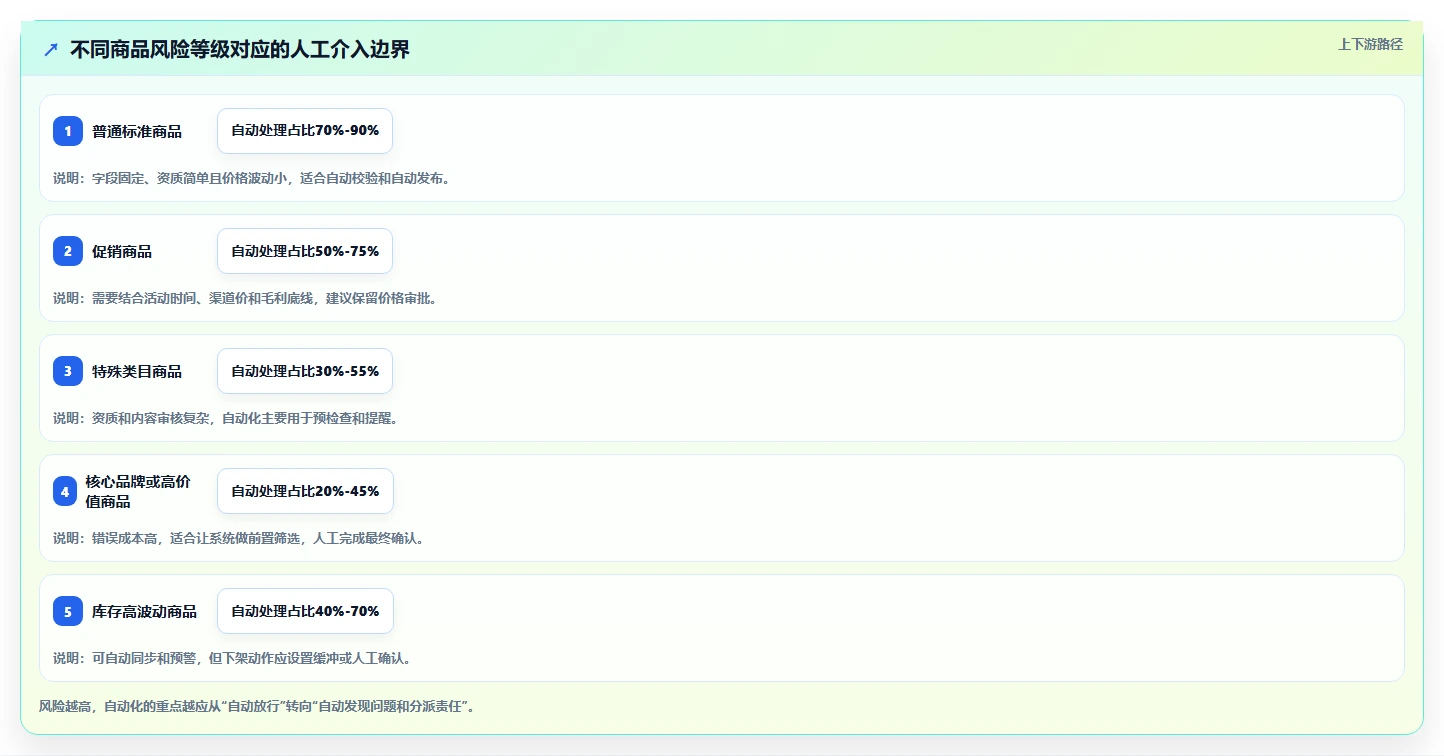Click the 自动处理占比40%-70% pill
The height and width of the screenshot is (756, 1444).
pyautogui.click(x=305, y=611)
